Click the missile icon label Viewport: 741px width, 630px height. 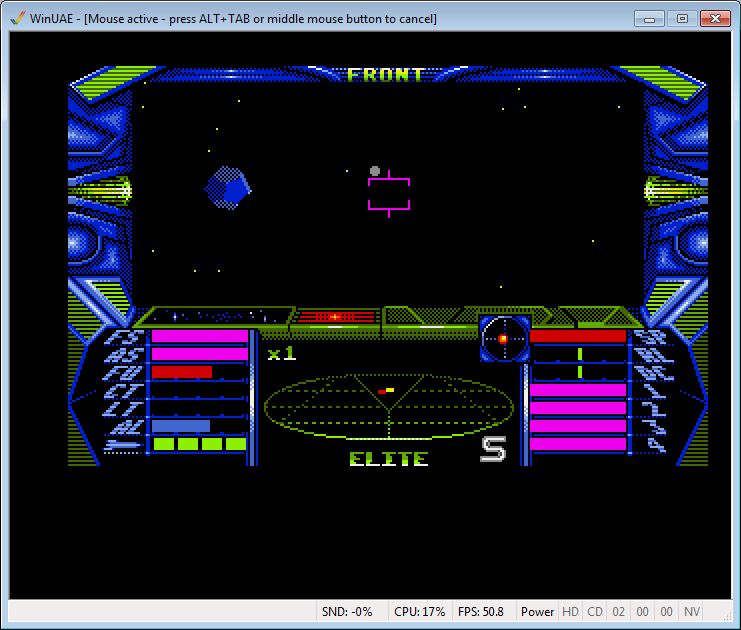click(123, 445)
